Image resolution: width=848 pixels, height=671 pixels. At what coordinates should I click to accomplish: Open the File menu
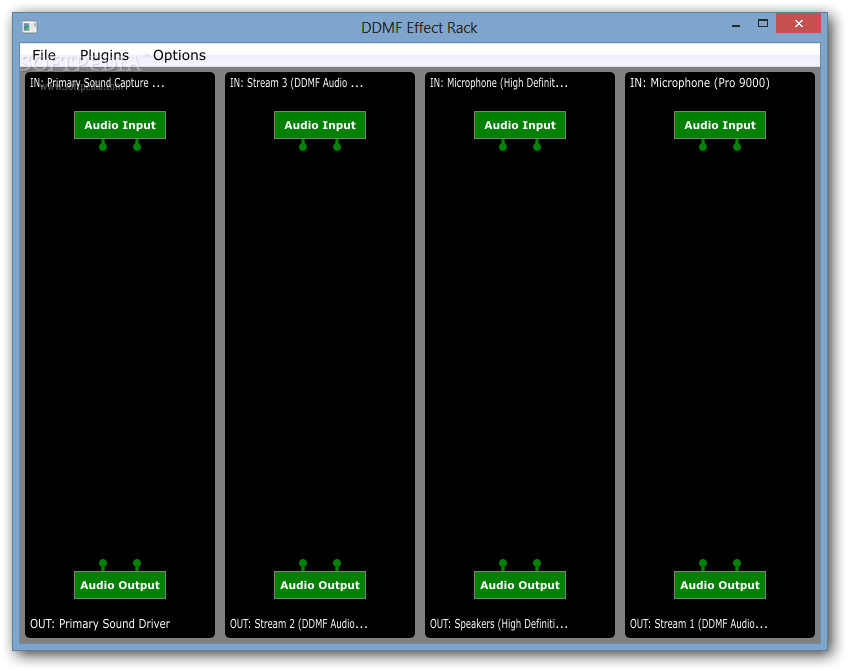[x=44, y=55]
